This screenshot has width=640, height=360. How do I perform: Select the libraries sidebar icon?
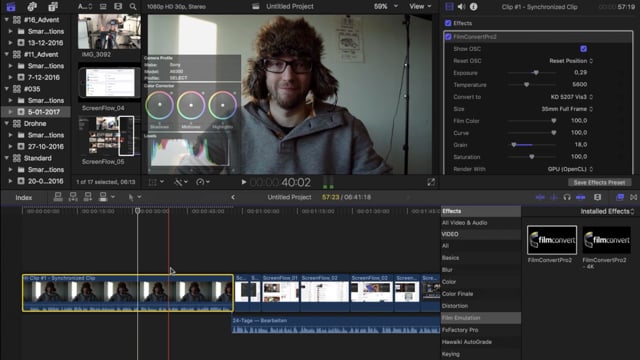(11, 7)
